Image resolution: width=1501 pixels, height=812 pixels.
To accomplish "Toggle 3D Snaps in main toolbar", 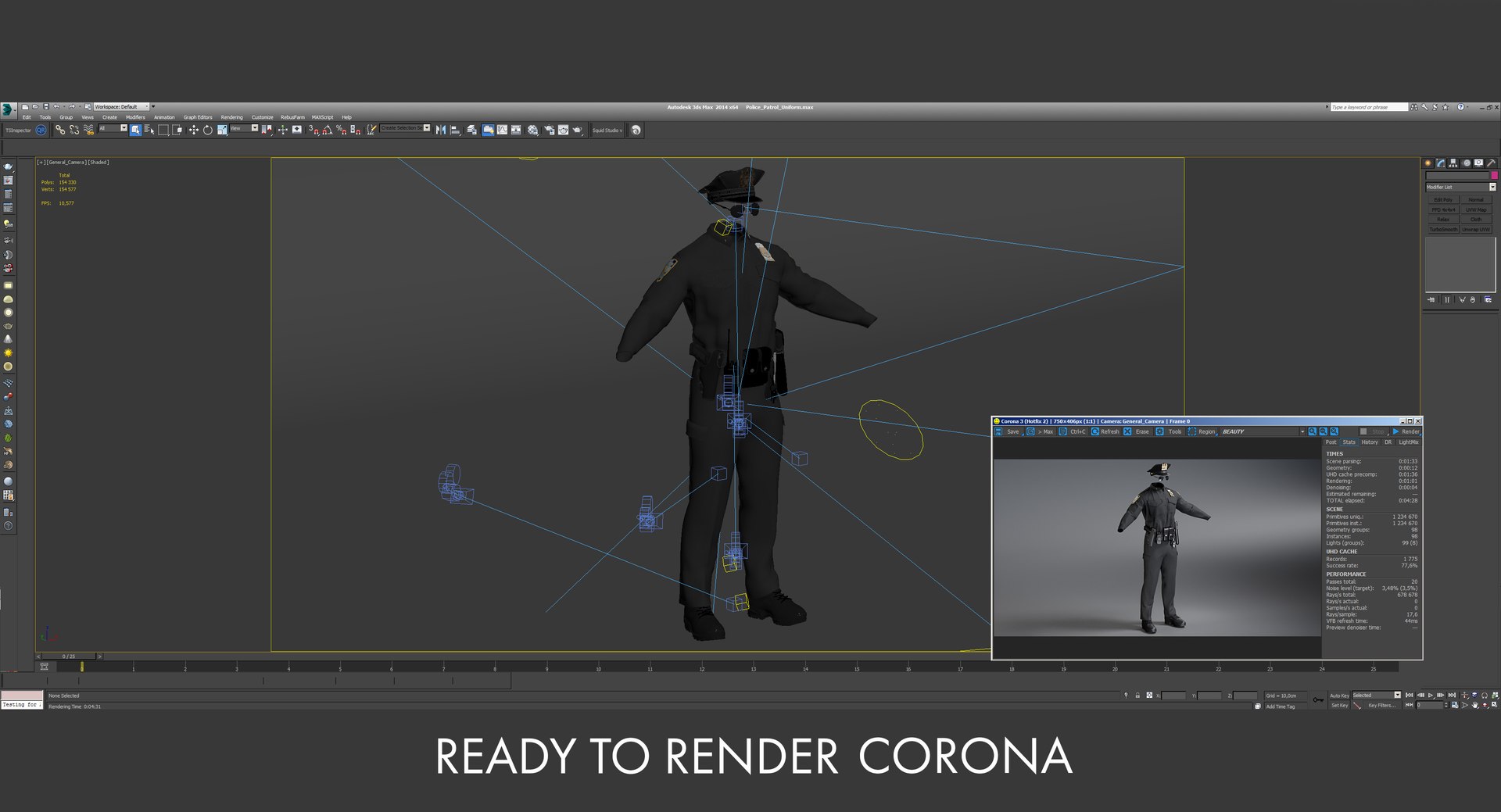I will [x=313, y=130].
